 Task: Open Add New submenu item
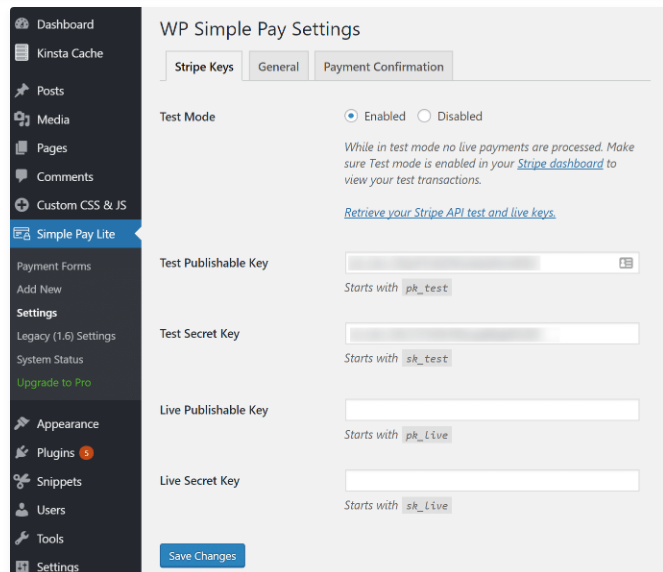pyautogui.click(x=39, y=289)
